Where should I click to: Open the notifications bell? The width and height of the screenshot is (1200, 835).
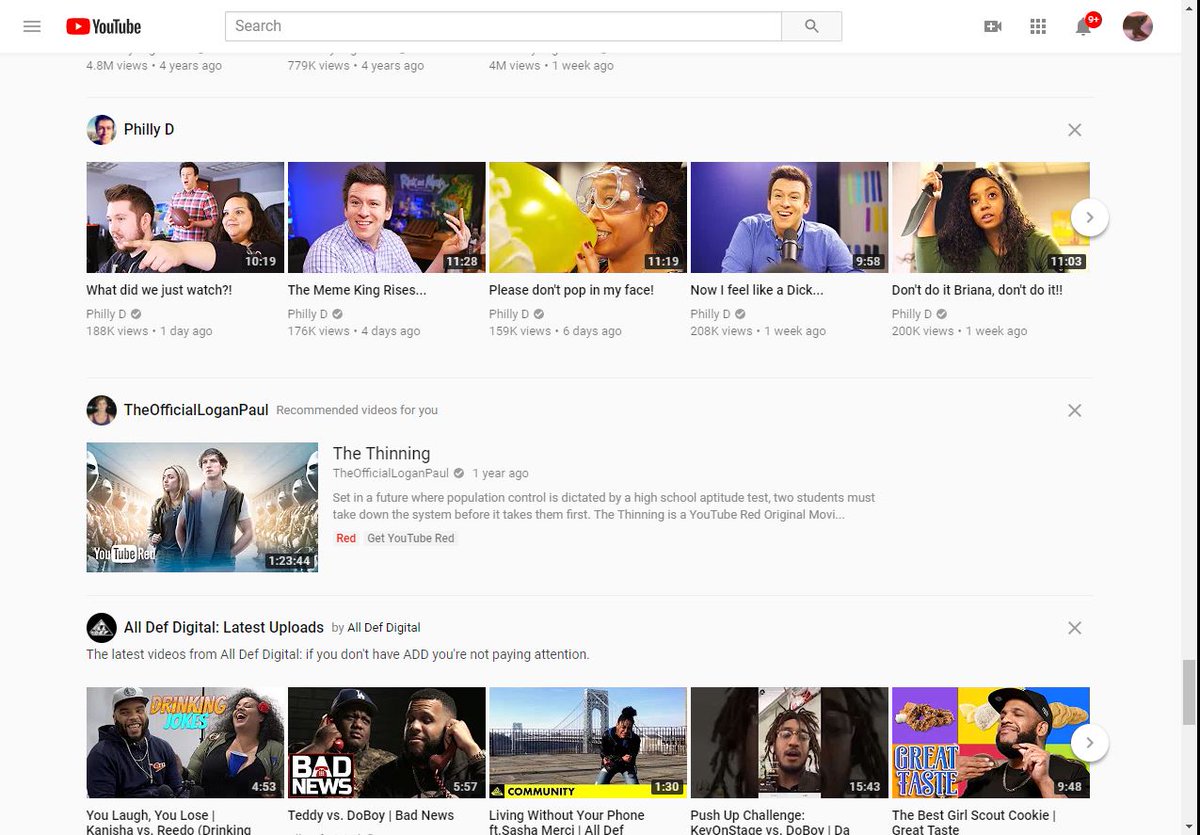(1084, 26)
